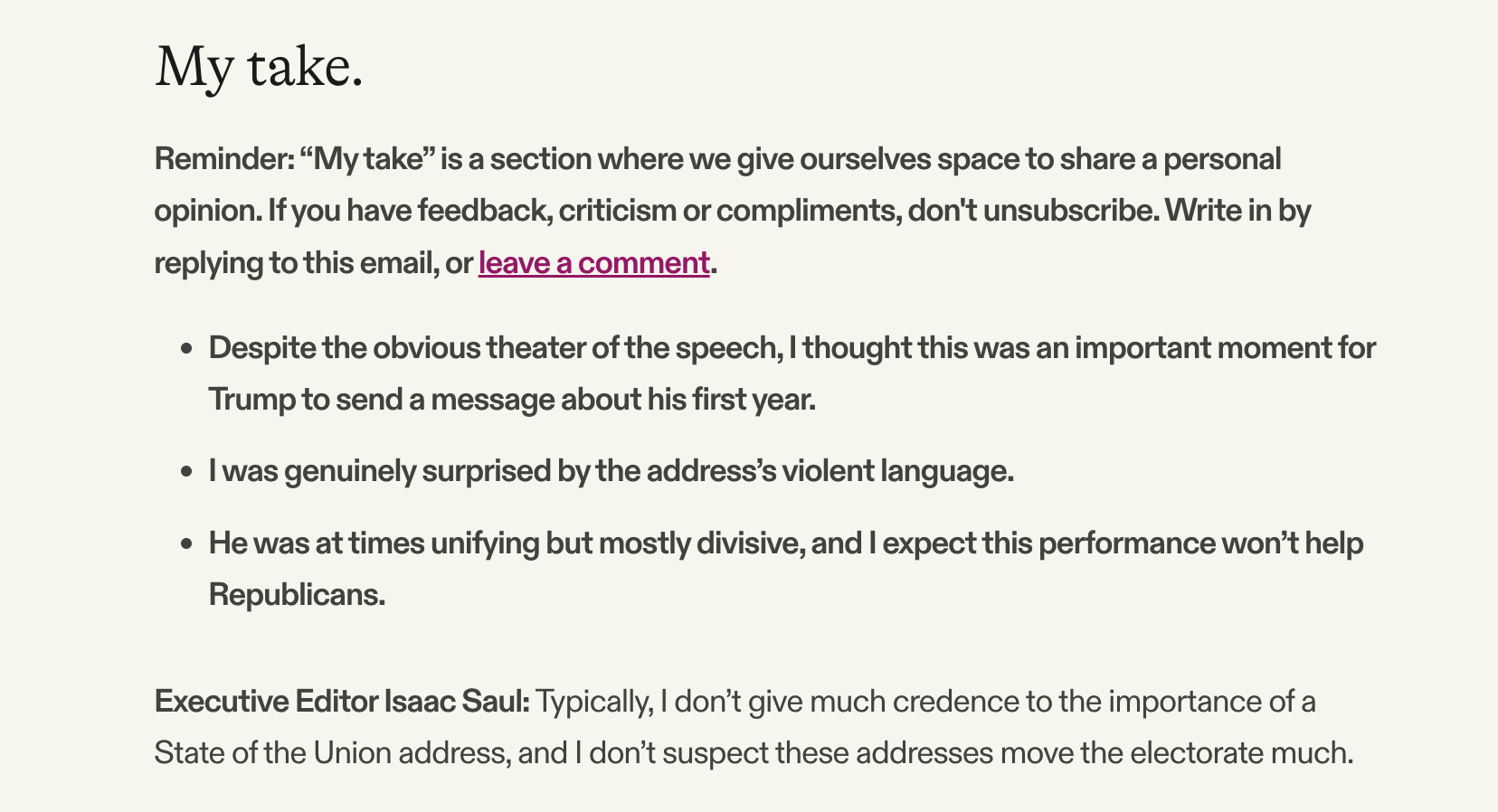Click the word "Reminder:" starting the intro paragraph

tap(224, 159)
